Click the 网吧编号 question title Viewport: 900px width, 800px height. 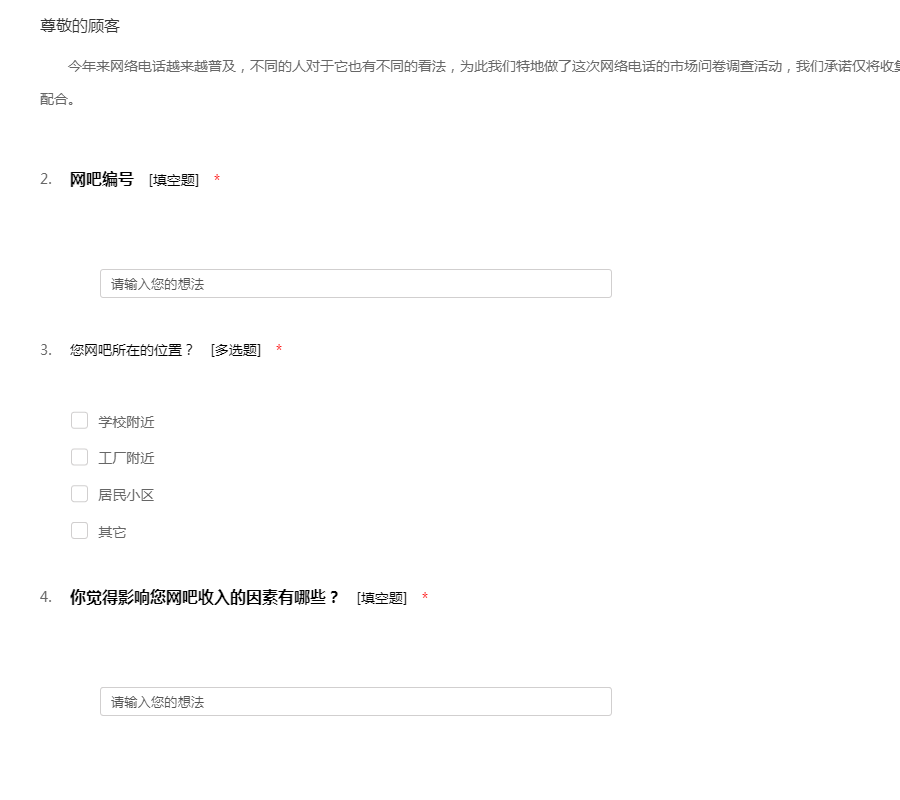(x=101, y=179)
